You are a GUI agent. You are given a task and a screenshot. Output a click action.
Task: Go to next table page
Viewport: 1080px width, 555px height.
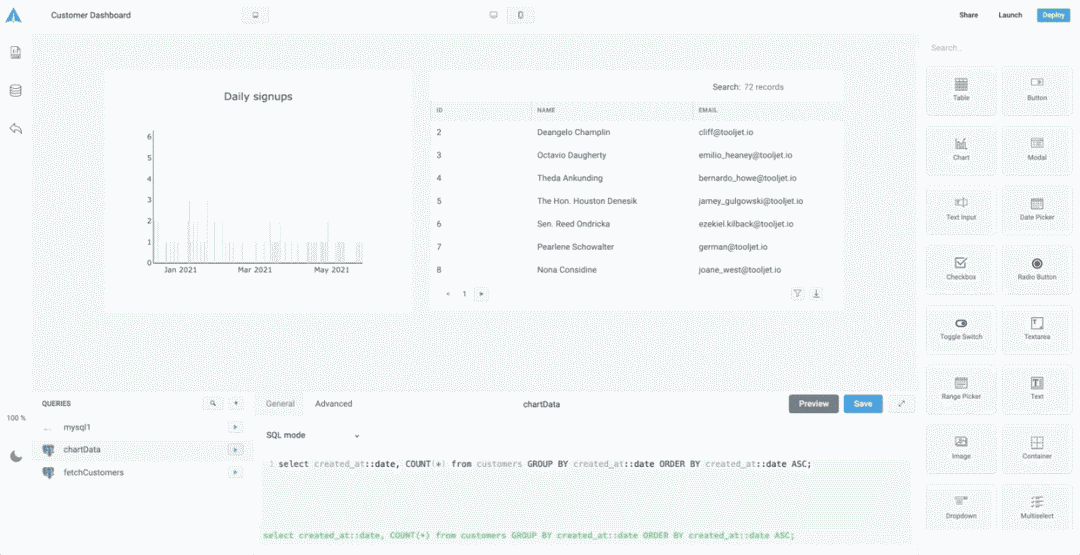(481, 294)
